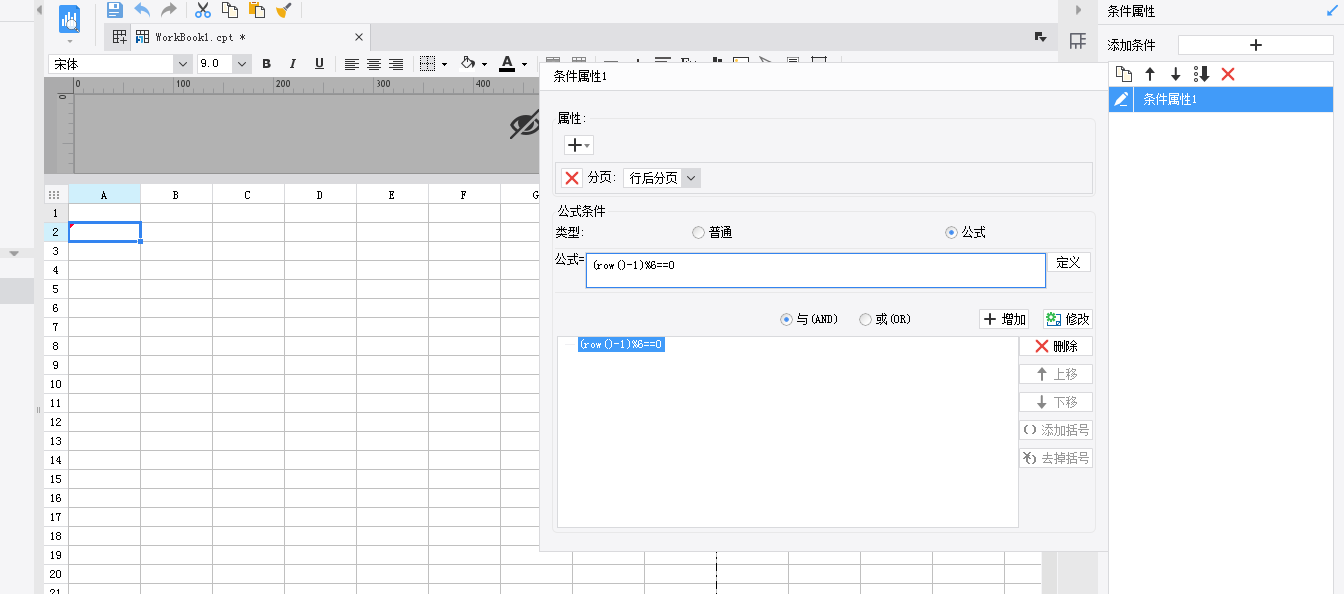Redo the last undone action
This screenshot has width=1344, height=594.
(x=169, y=10)
